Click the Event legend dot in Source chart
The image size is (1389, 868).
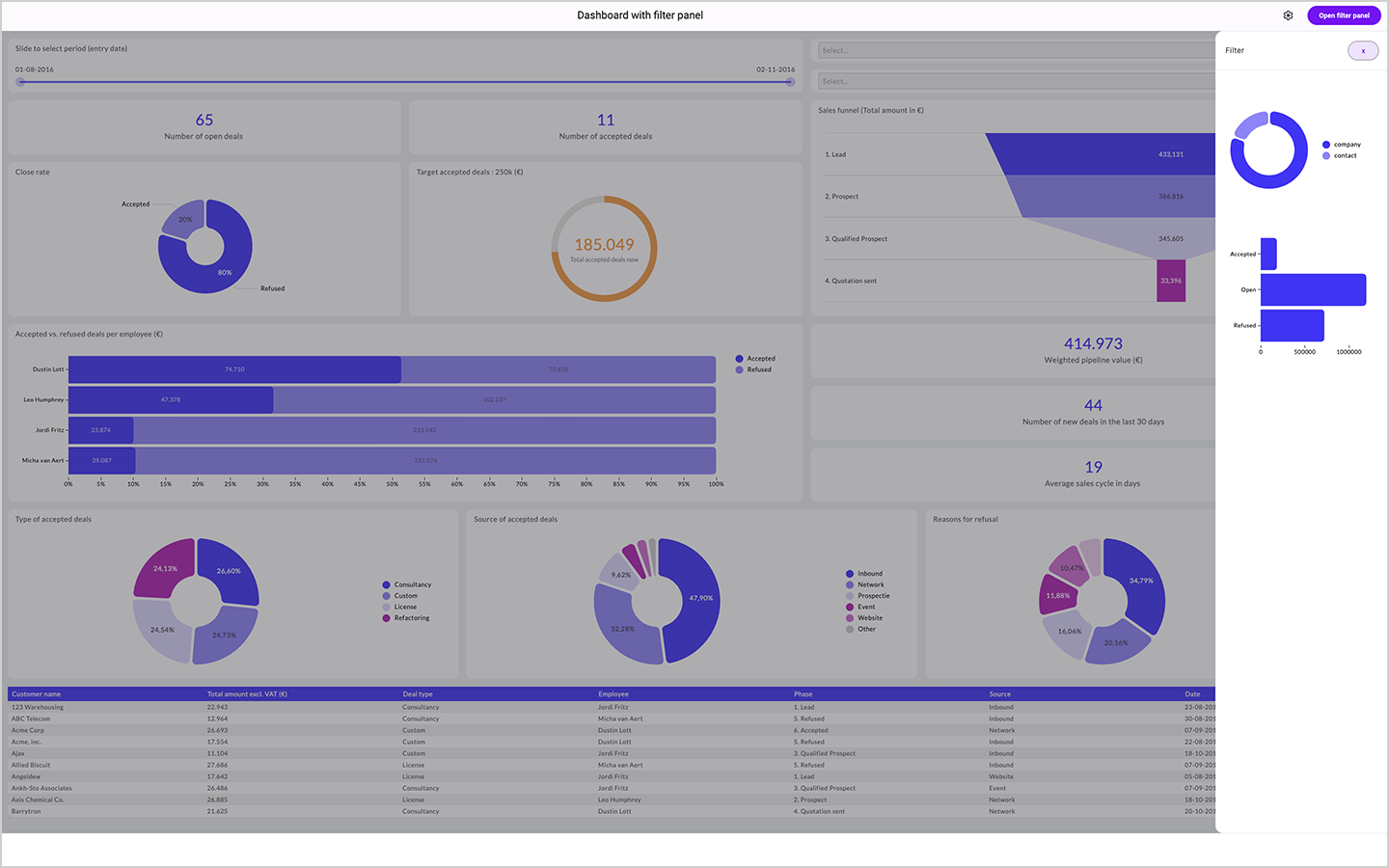(x=850, y=607)
